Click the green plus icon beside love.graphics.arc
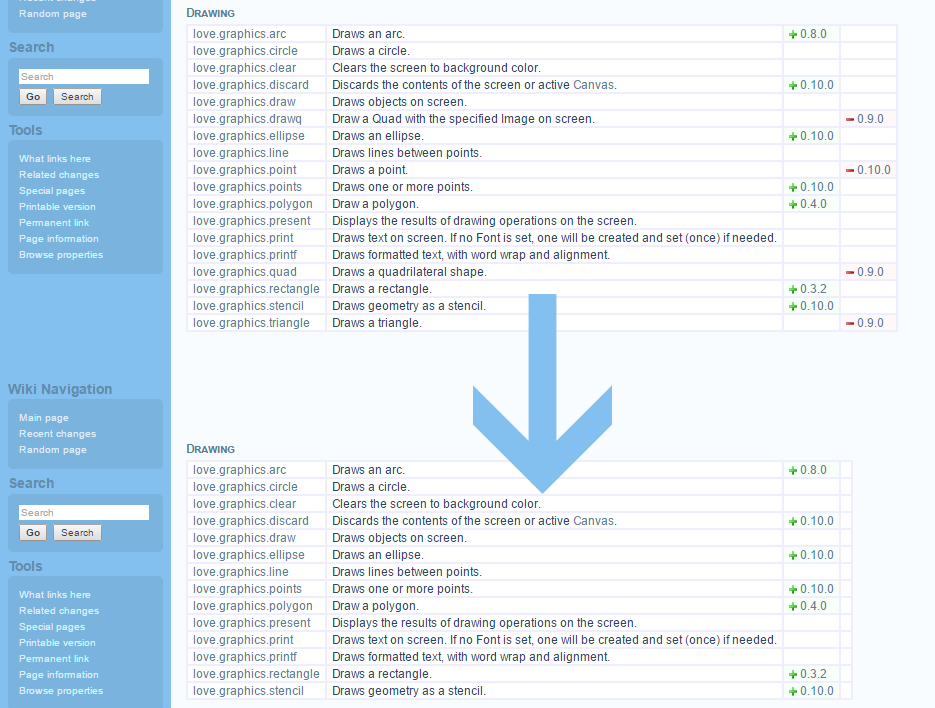 pos(795,34)
